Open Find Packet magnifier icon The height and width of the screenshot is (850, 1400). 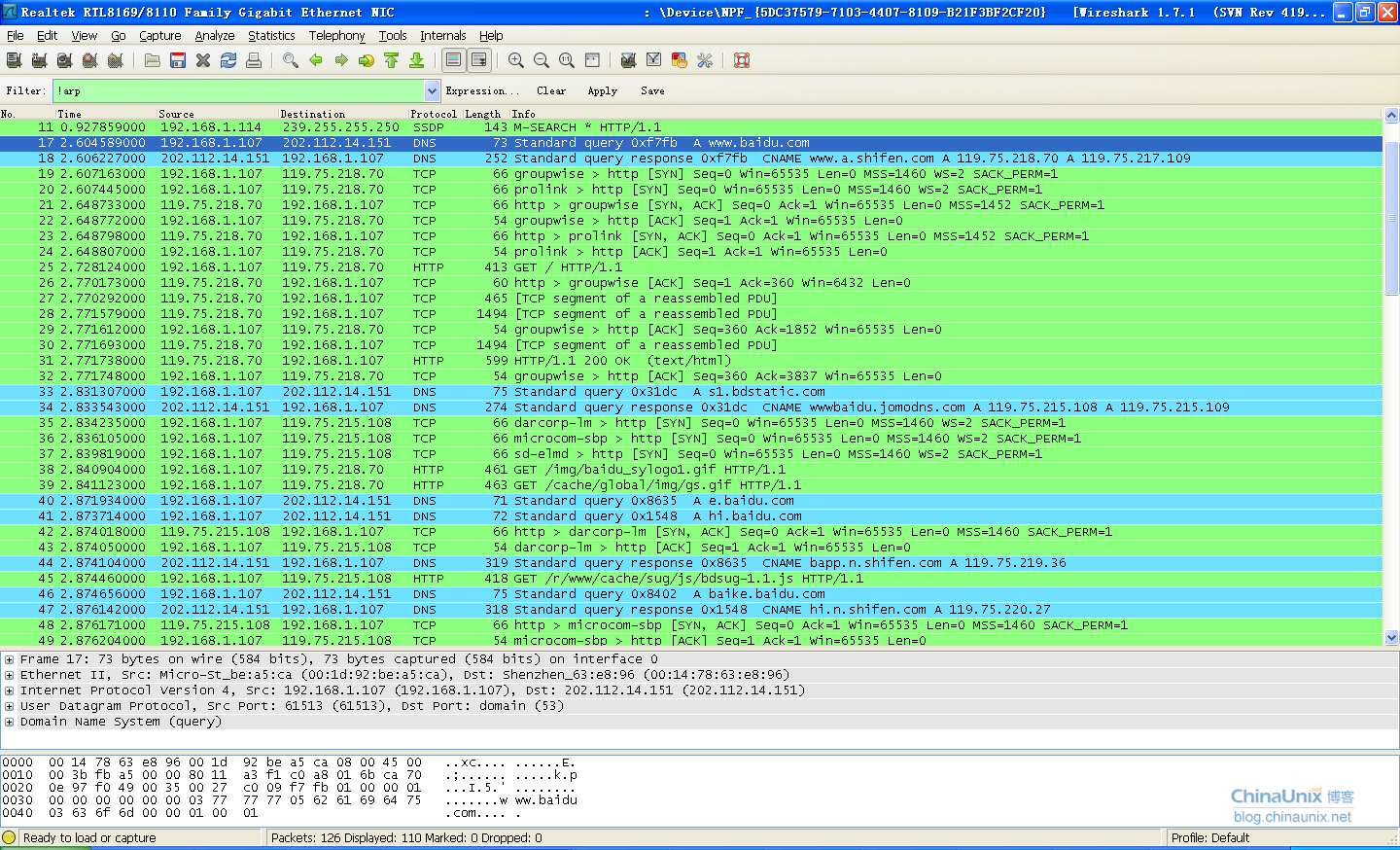click(290, 60)
